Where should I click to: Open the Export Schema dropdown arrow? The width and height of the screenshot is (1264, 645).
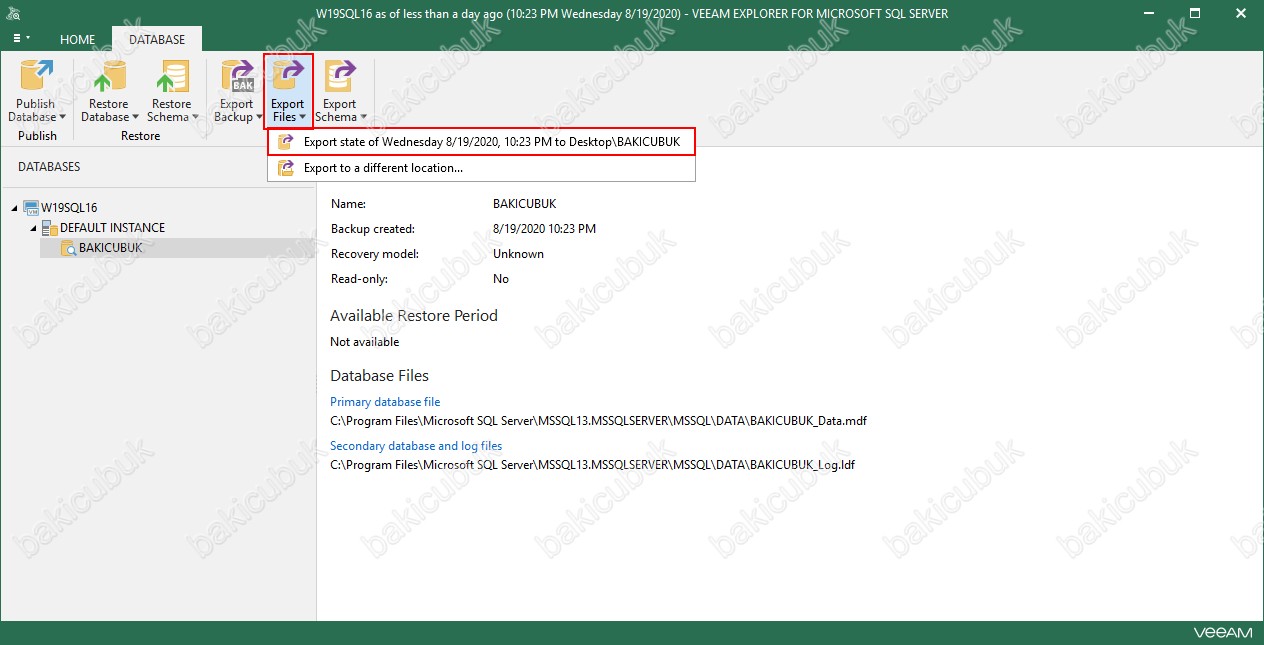coord(362,118)
